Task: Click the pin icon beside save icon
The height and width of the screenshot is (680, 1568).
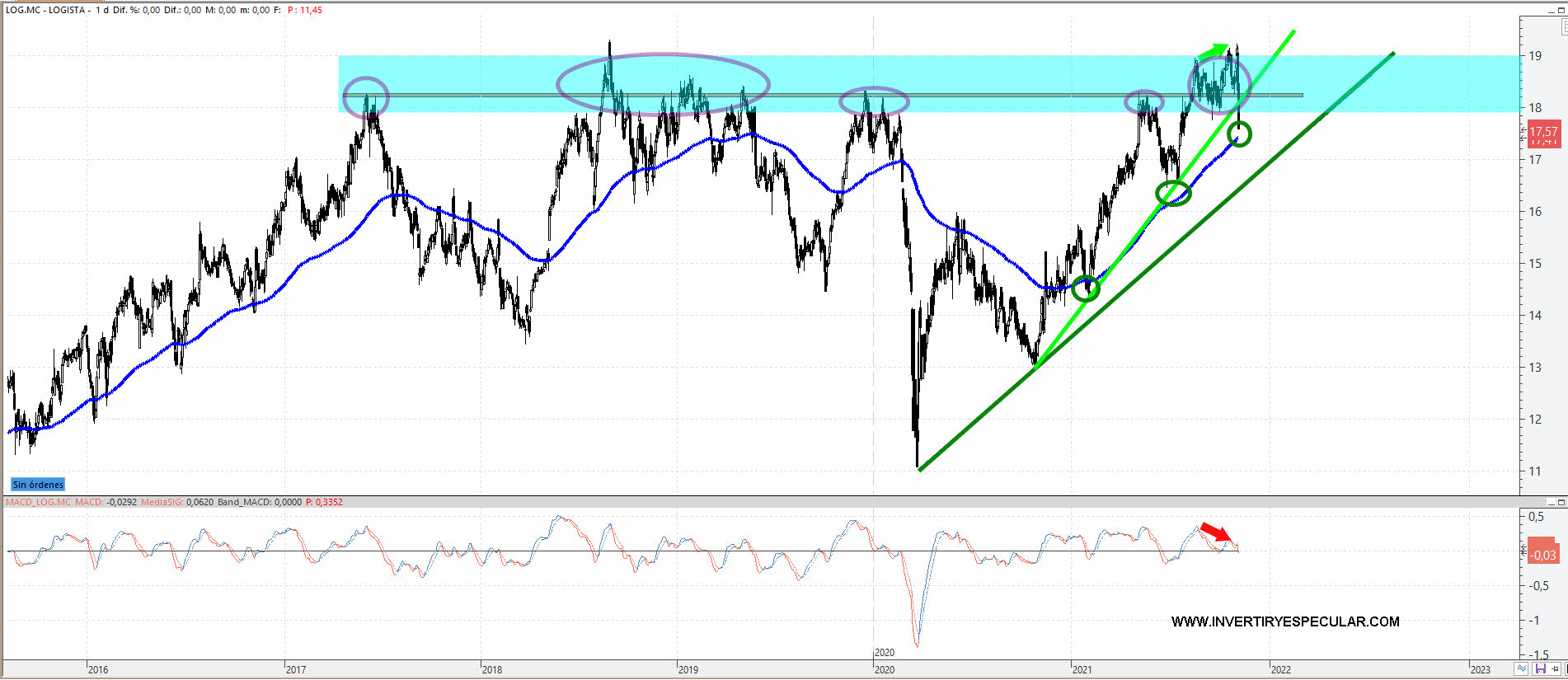Action: [1555, 668]
